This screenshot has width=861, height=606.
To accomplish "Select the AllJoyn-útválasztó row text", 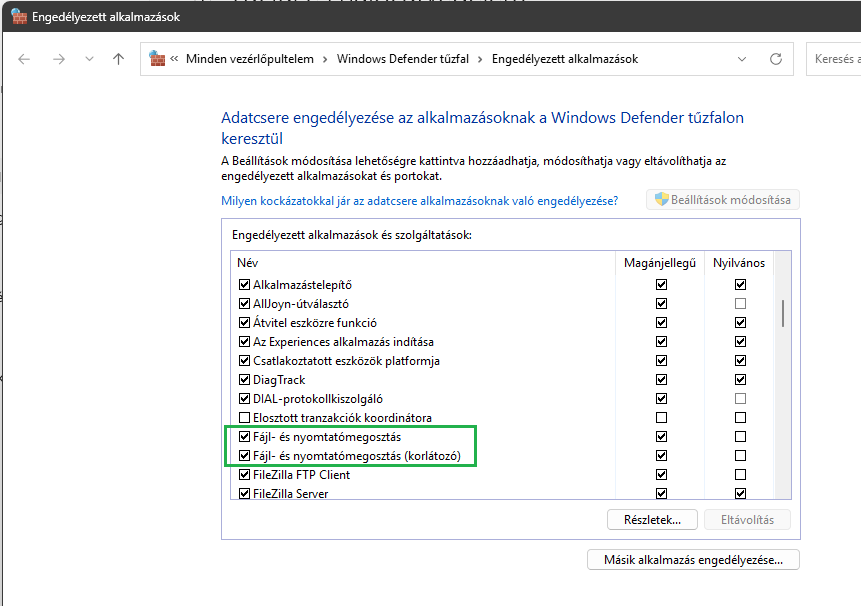I will 300,304.
